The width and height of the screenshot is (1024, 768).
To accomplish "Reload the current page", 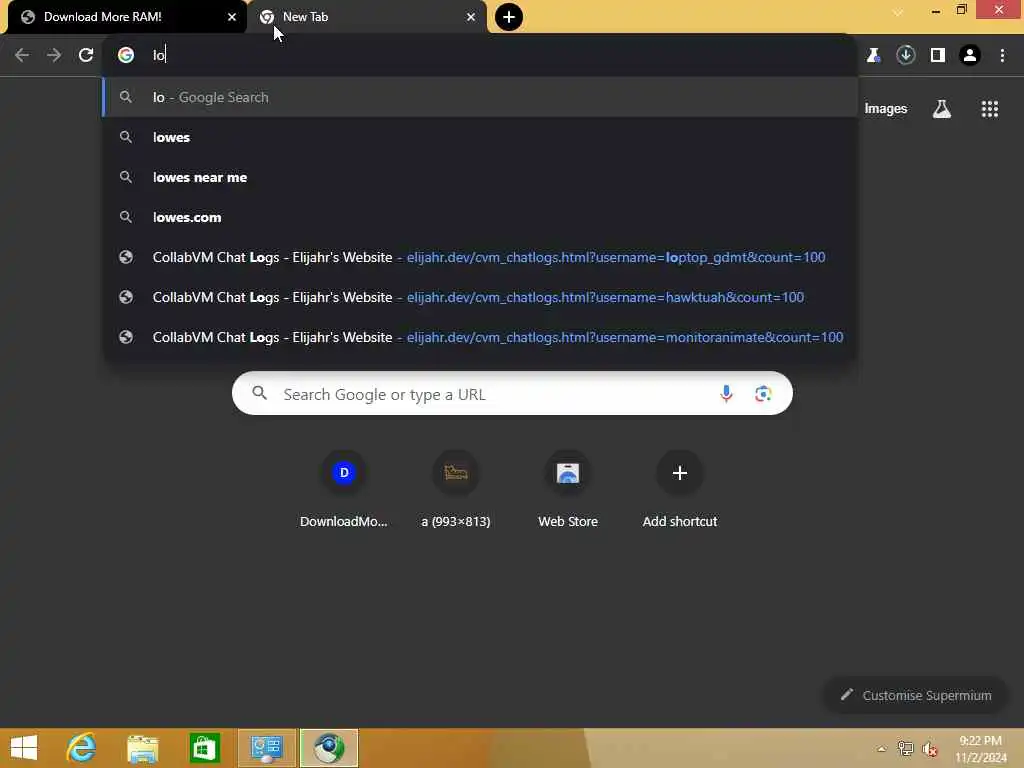I will pyautogui.click(x=86, y=55).
